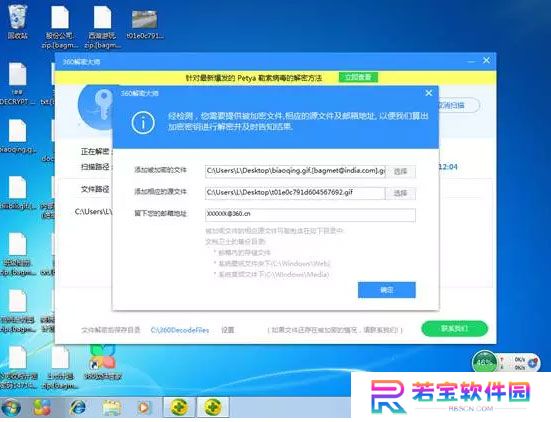The height and width of the screenshot is (422, 551).
Task: Open the Recycle Bin desktop icon
Action: (17, 21)
